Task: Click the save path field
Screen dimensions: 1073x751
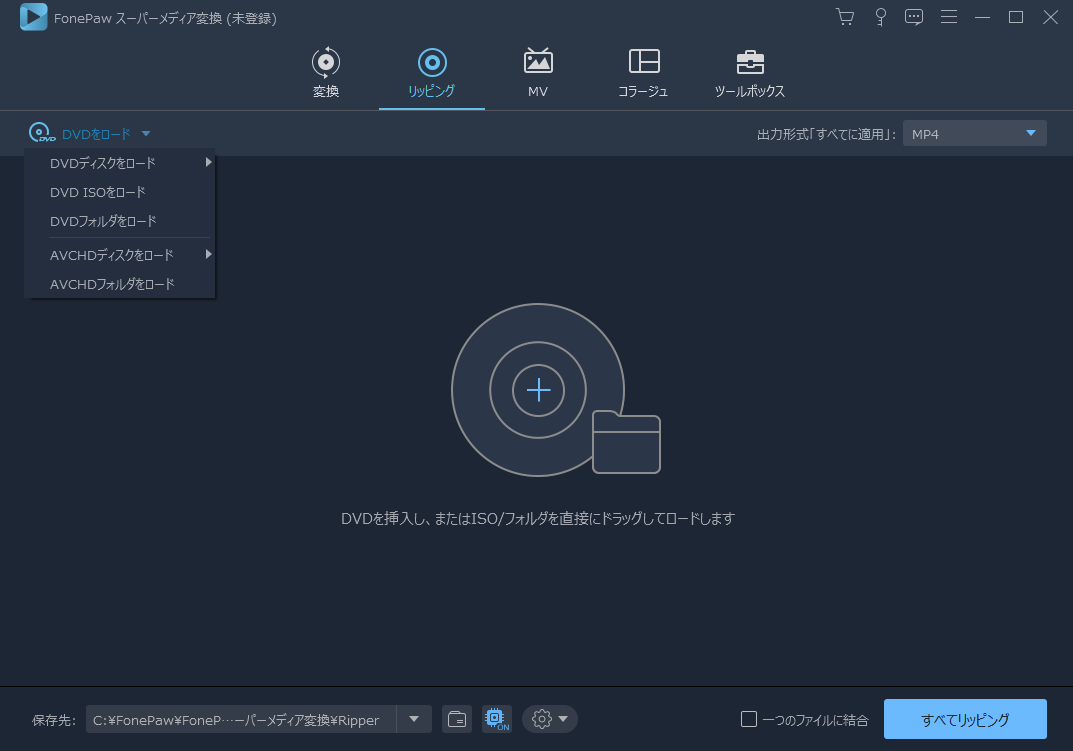Action: tap(241, 720)
